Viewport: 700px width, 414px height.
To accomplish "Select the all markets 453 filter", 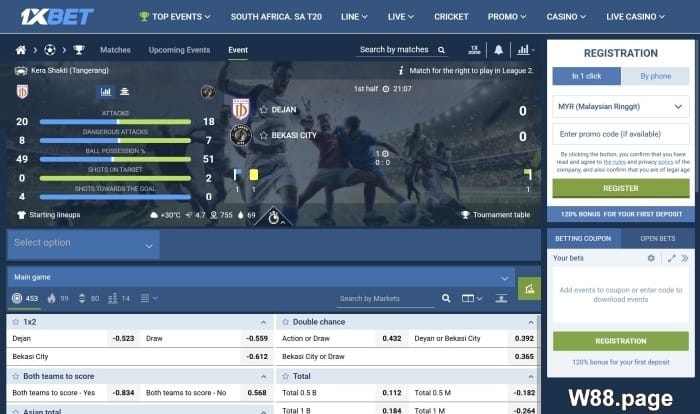I will click(25, 298).
